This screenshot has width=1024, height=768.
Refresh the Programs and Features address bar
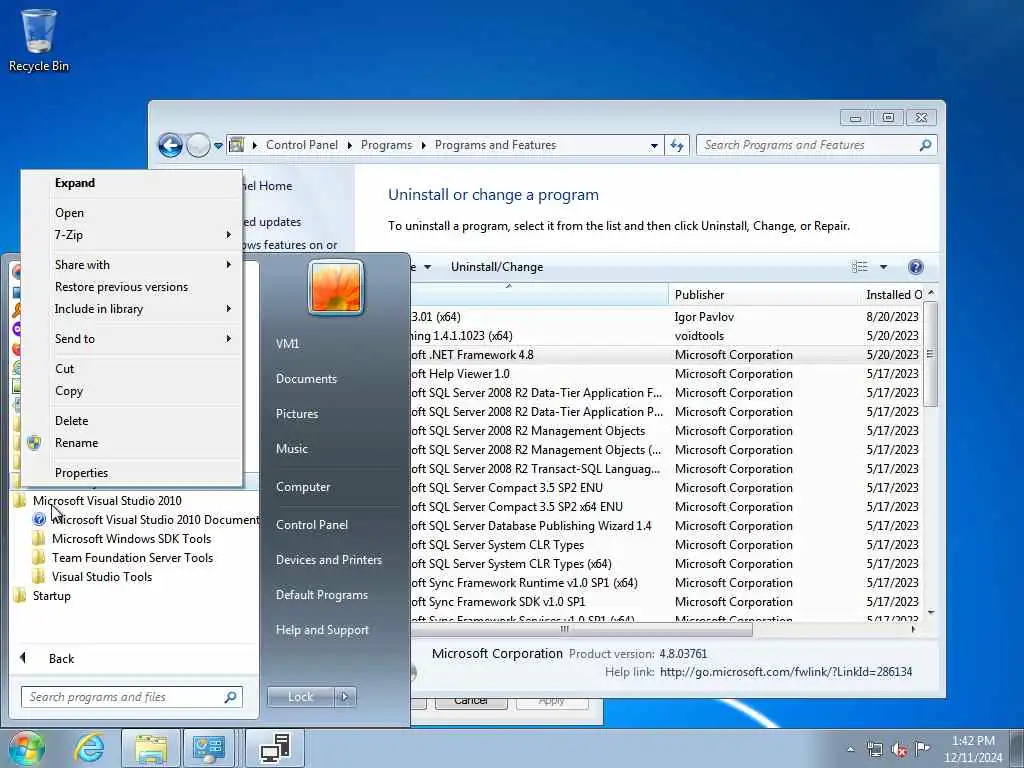click(677, 145)
